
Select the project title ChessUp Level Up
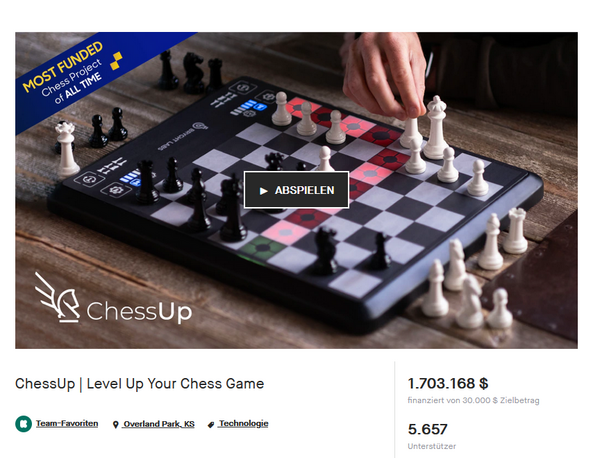140,384
